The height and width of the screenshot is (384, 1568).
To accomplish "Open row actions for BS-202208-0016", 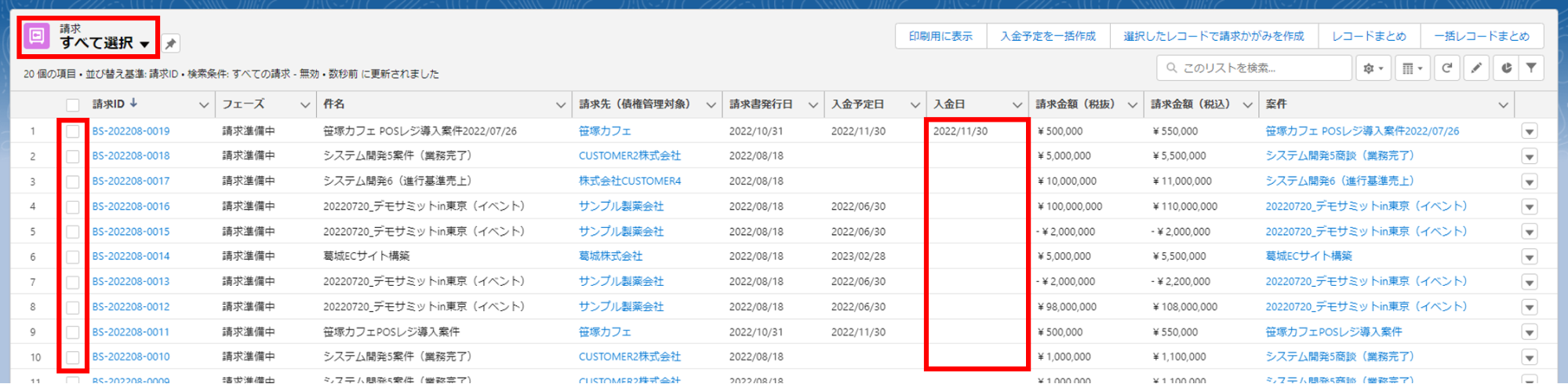I will [1530, 207].
